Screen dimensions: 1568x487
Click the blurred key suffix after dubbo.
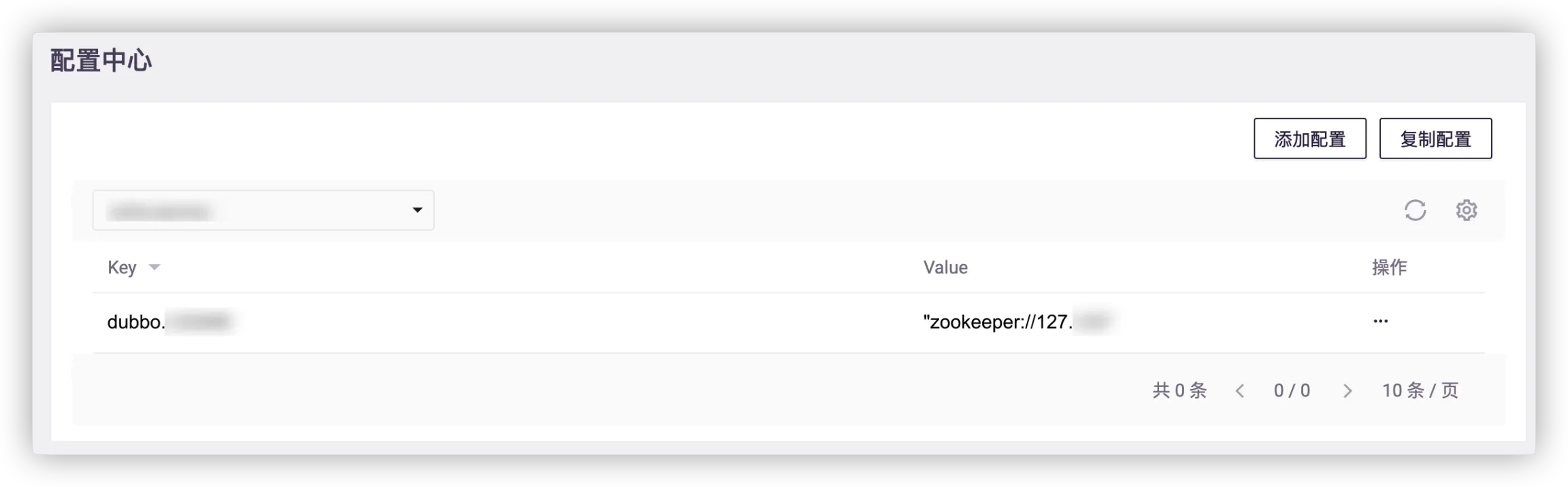200,322
